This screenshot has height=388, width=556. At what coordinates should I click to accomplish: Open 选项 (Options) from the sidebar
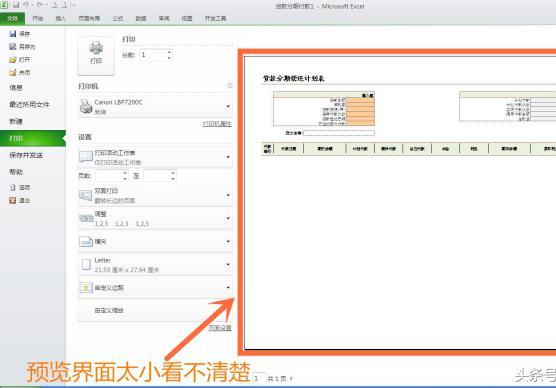pos(20,187)
